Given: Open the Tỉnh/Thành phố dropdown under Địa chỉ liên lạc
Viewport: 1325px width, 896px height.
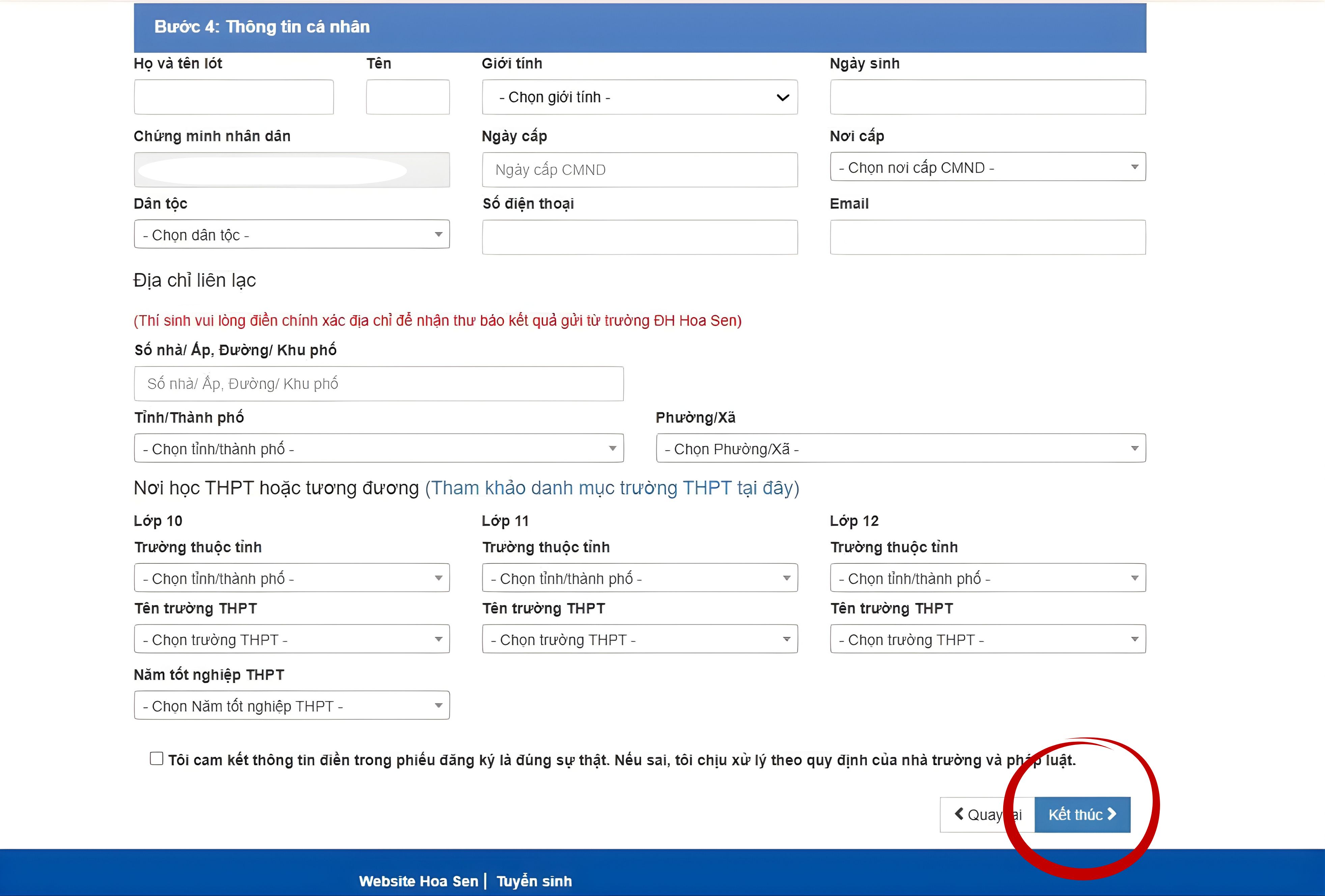Looking at the screenshot, I should click(378, 448).
